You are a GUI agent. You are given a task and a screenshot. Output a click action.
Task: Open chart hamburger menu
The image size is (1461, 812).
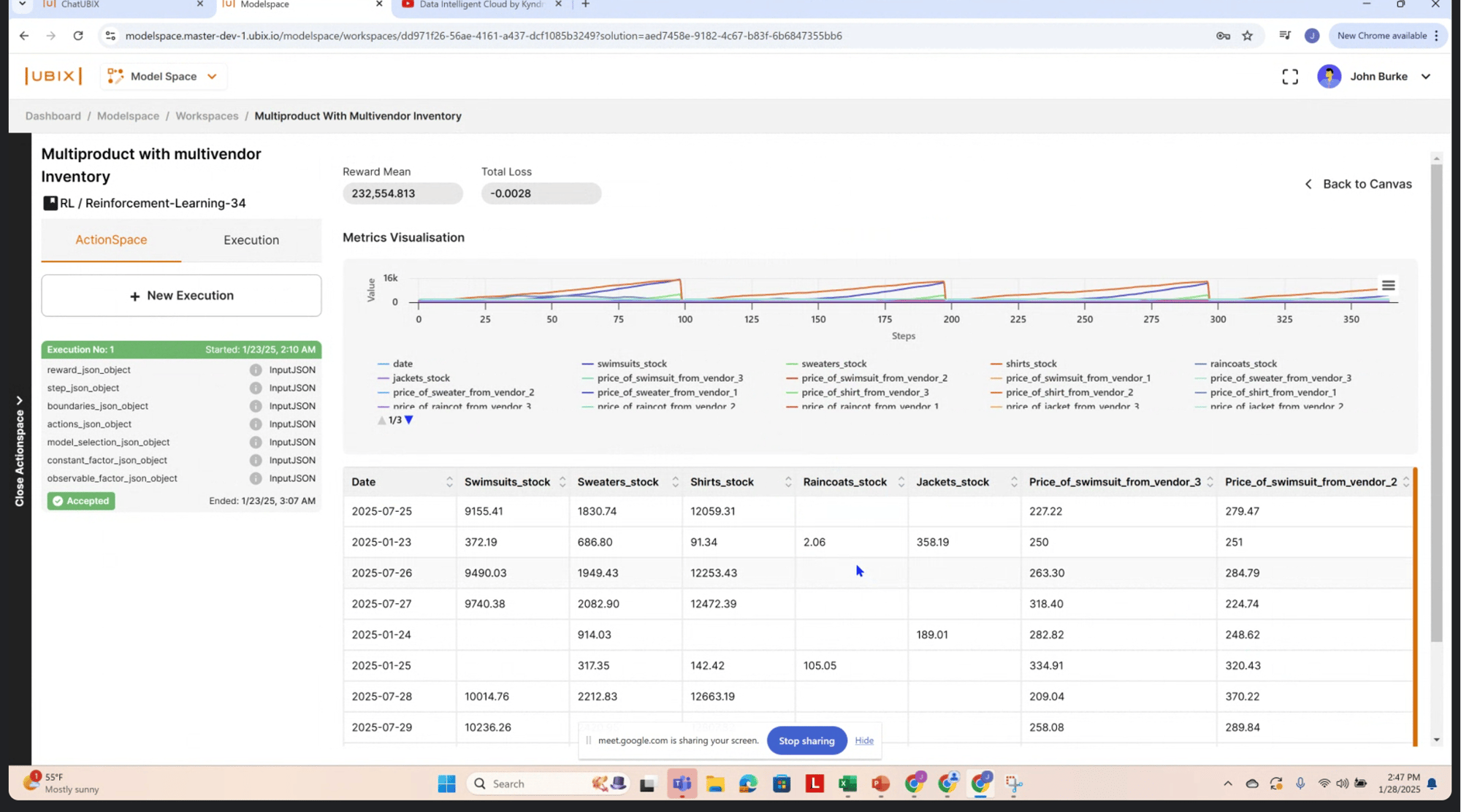[x=1388, y=286]
